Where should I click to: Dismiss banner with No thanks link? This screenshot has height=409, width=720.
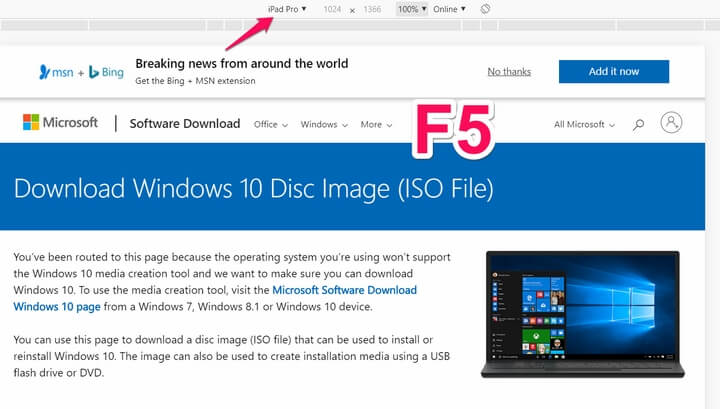click(x=509, y=72)
